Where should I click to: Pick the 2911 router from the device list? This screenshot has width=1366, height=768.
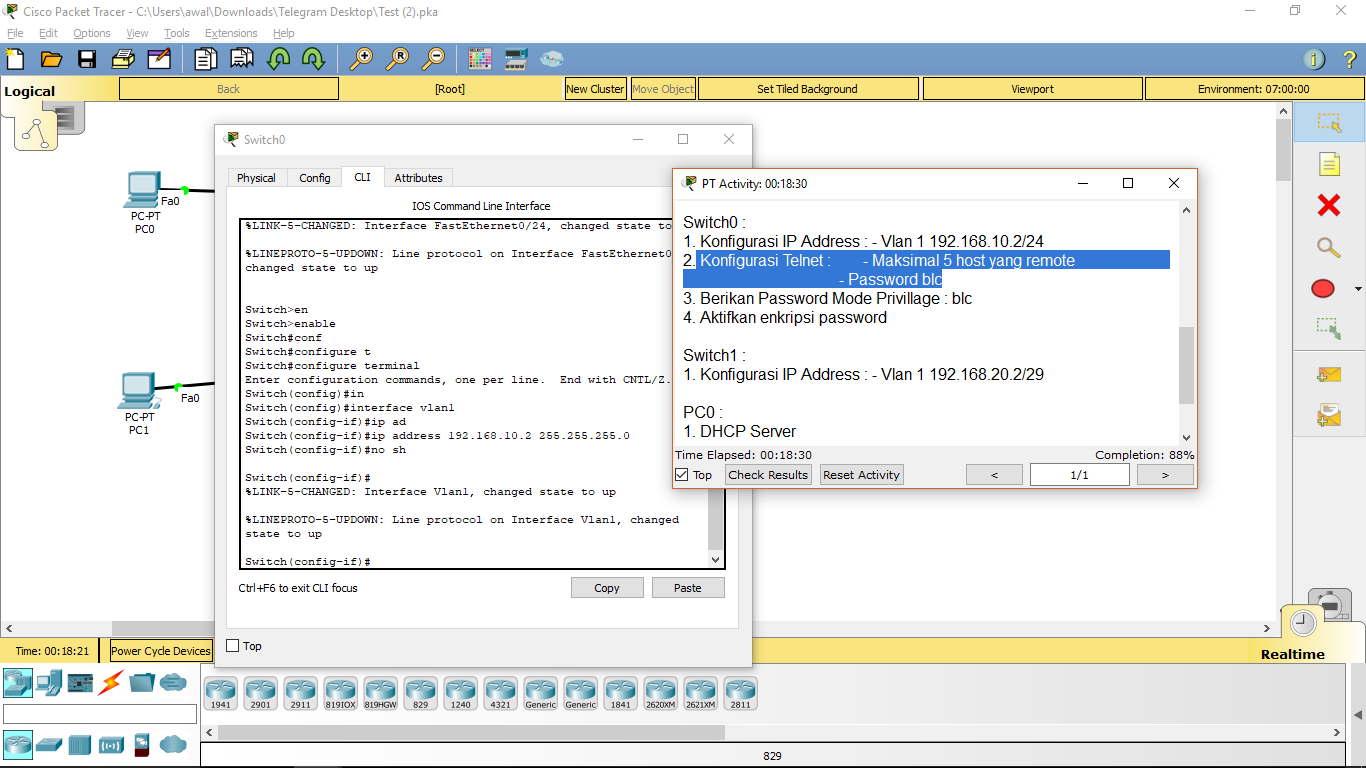pos(300,693)
